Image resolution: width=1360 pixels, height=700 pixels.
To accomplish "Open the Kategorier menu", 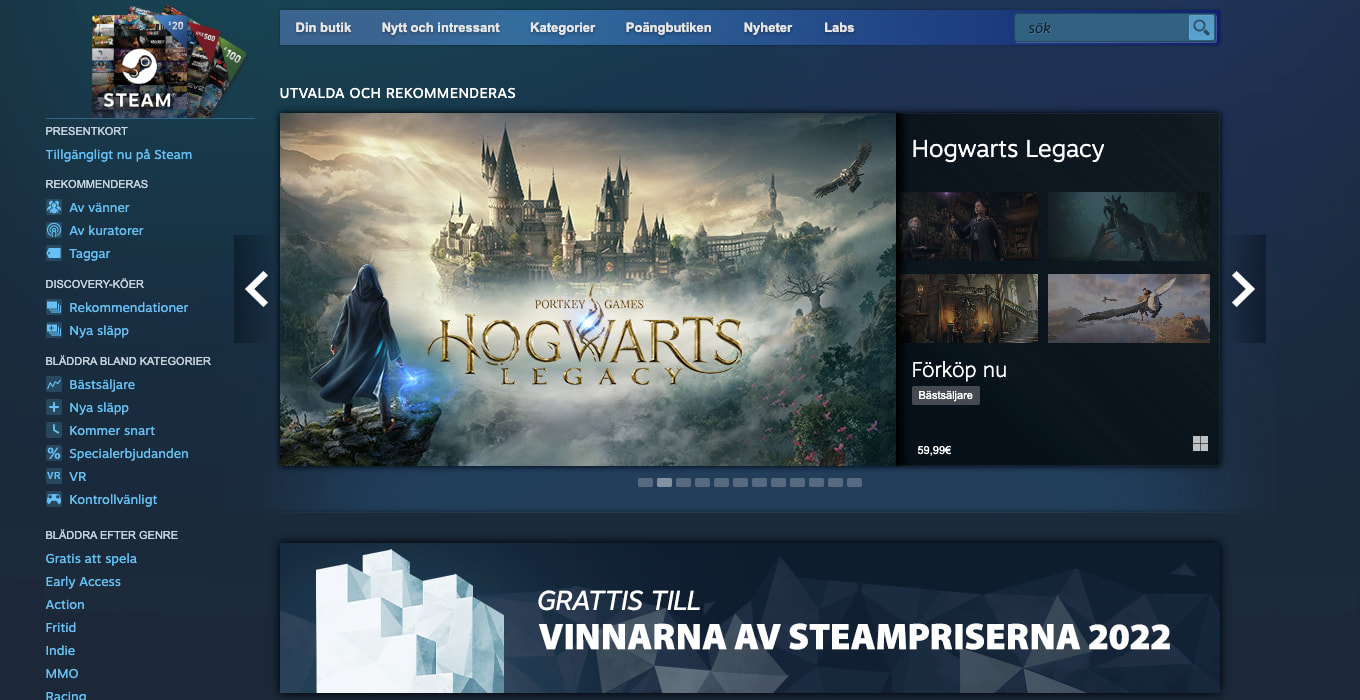I will click(562, 28).
